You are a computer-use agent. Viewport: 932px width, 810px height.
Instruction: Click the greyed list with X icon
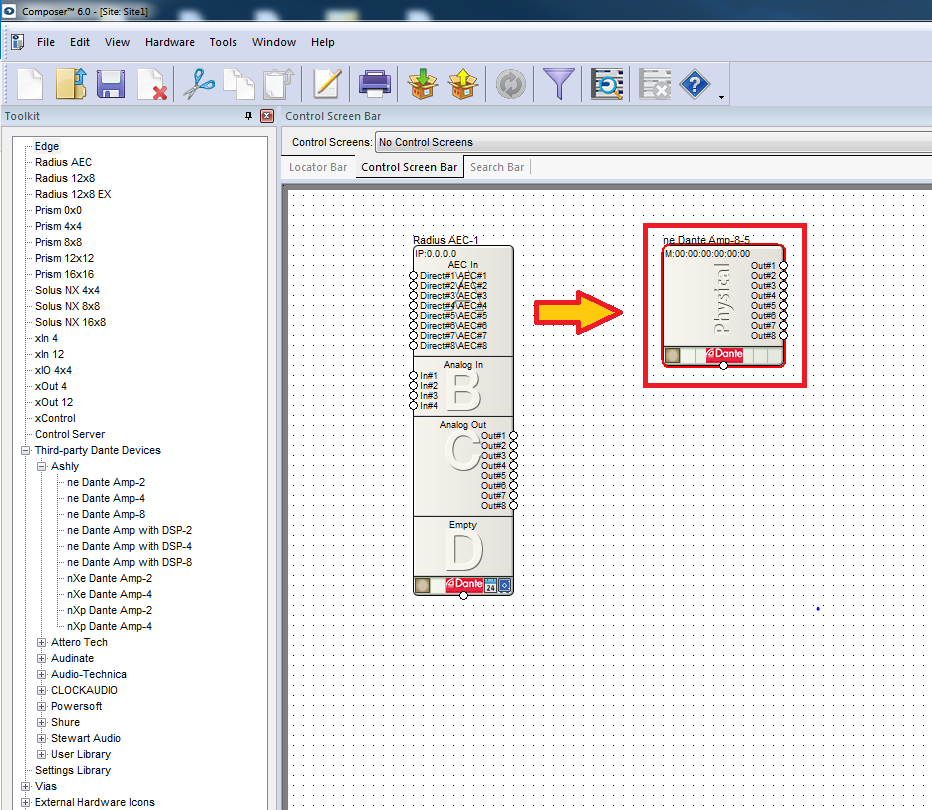tap(654, 84)
